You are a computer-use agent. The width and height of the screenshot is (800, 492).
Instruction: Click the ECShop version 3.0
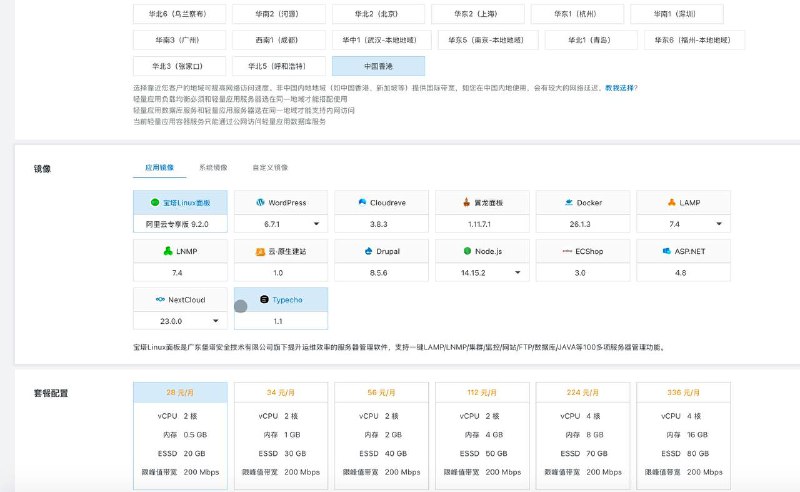[x=583, y=273]
